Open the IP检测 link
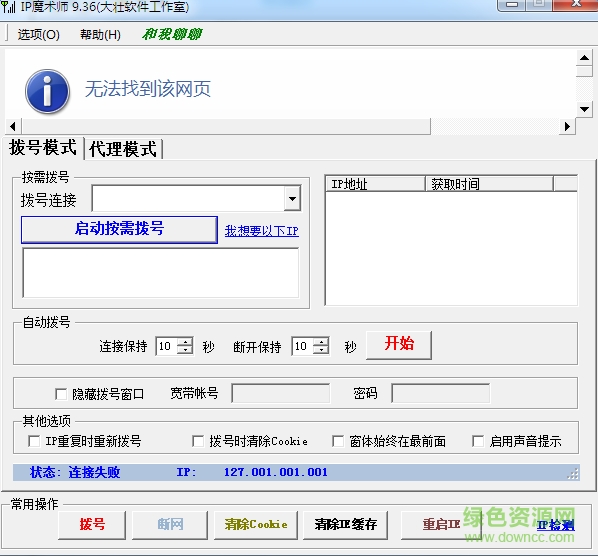 pyautogui.click(x=556, y=525)
